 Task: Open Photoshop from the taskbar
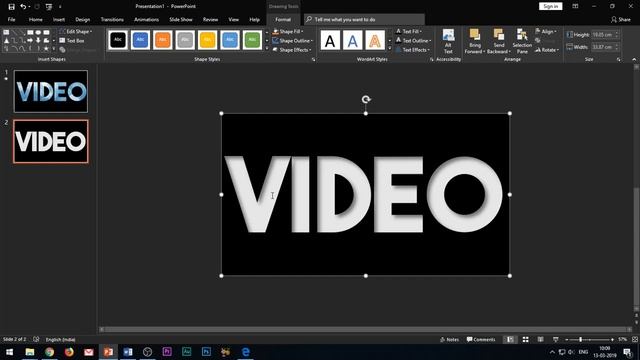206,352
